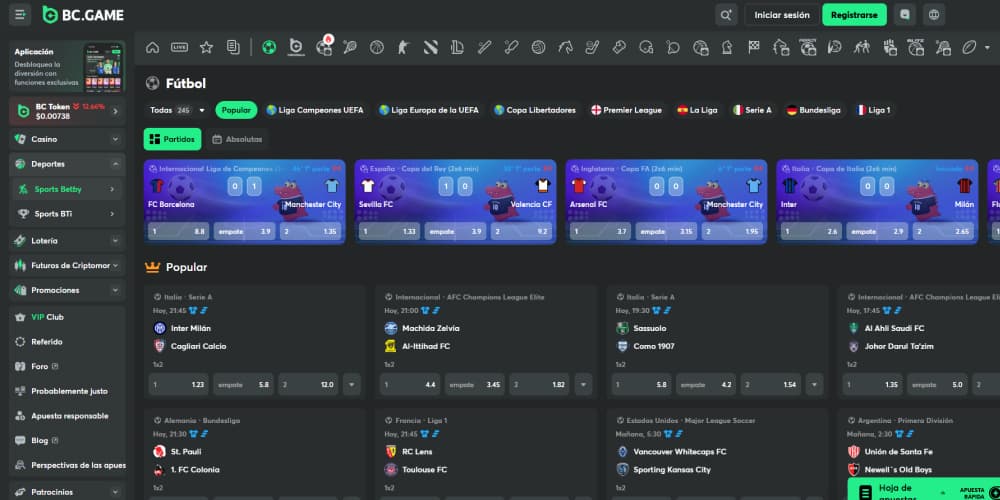Select the Counter-Strike soldier icon
The height and width of the screenshot is (500, 1000).
(x=404, y=47)
